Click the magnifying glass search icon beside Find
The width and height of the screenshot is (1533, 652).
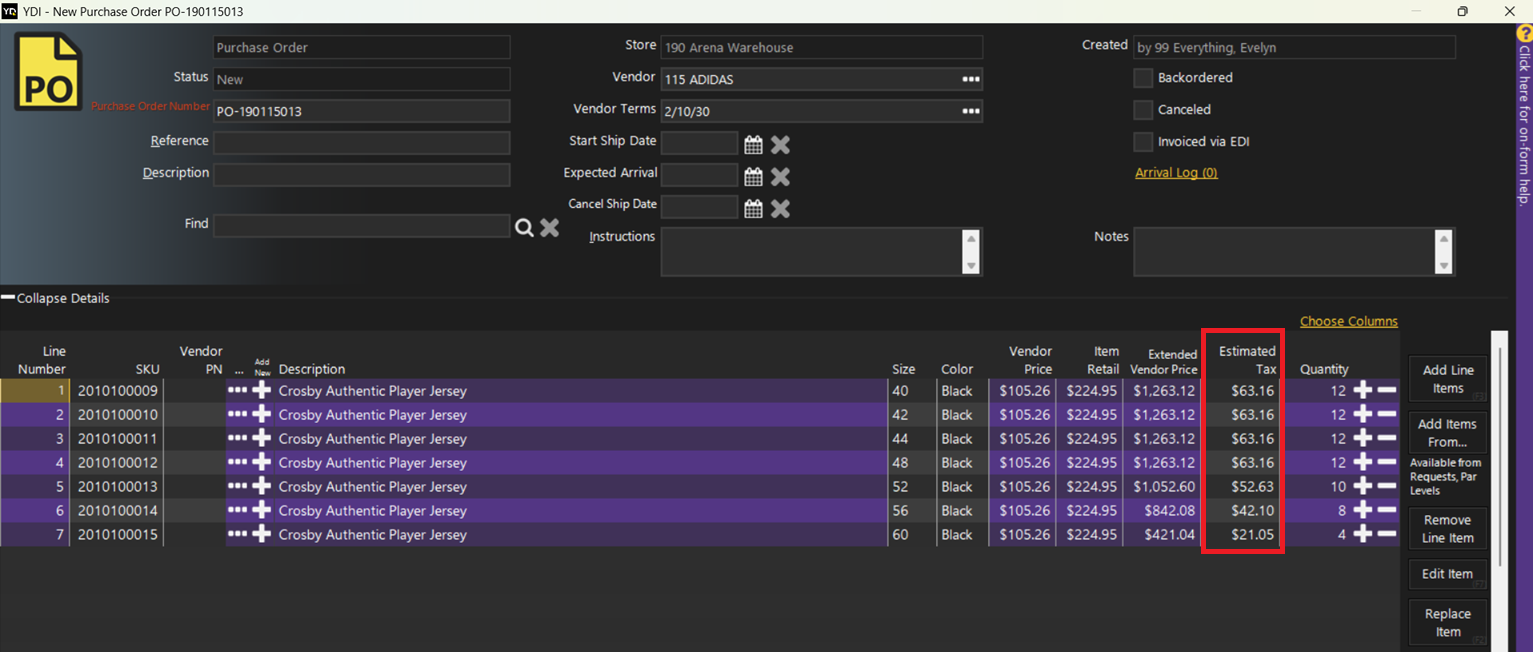coord(524,228)
